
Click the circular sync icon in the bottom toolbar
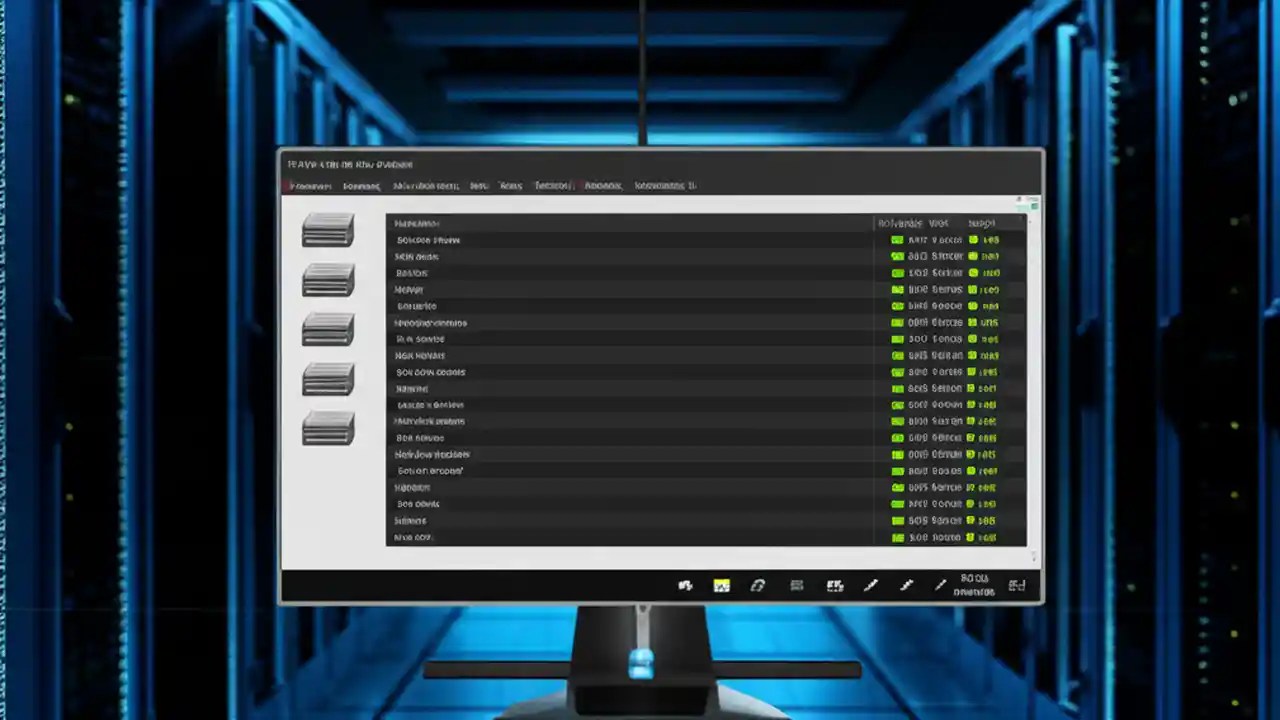pos(758,585)
